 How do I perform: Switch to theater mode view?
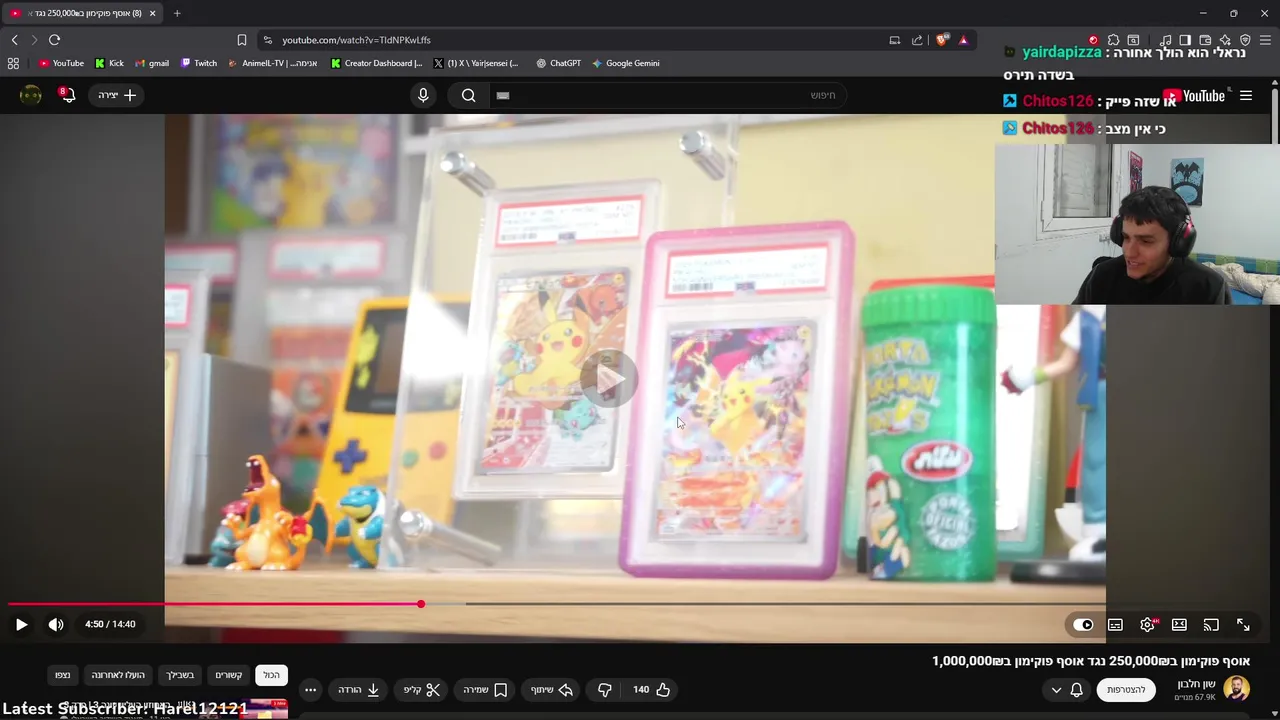pos(1179,625)
